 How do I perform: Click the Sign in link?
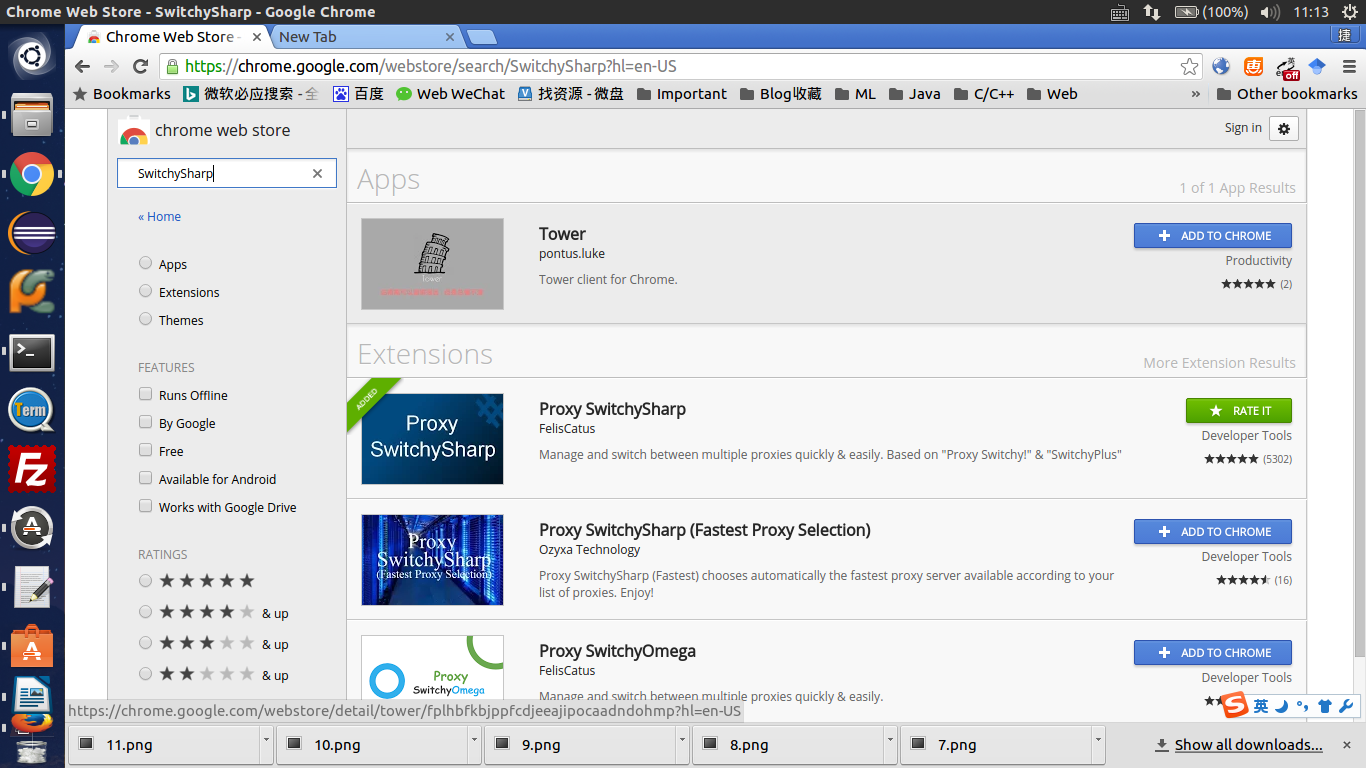1243,128
